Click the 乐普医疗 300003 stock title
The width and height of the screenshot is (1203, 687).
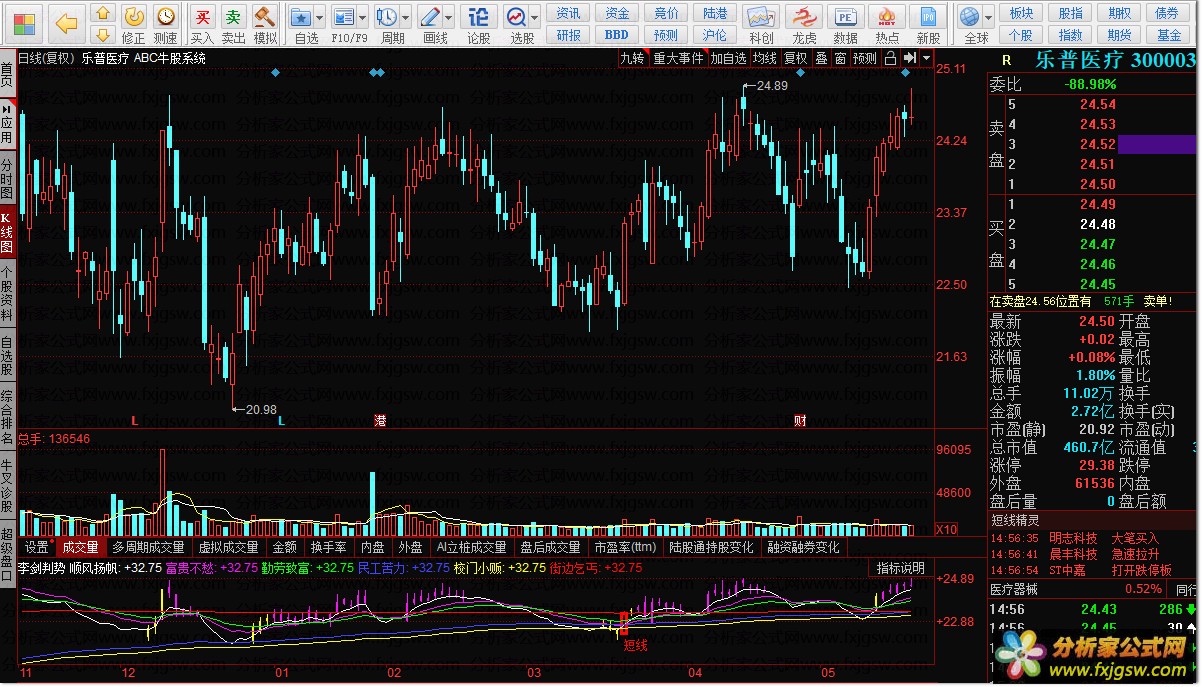(1114, 60)
